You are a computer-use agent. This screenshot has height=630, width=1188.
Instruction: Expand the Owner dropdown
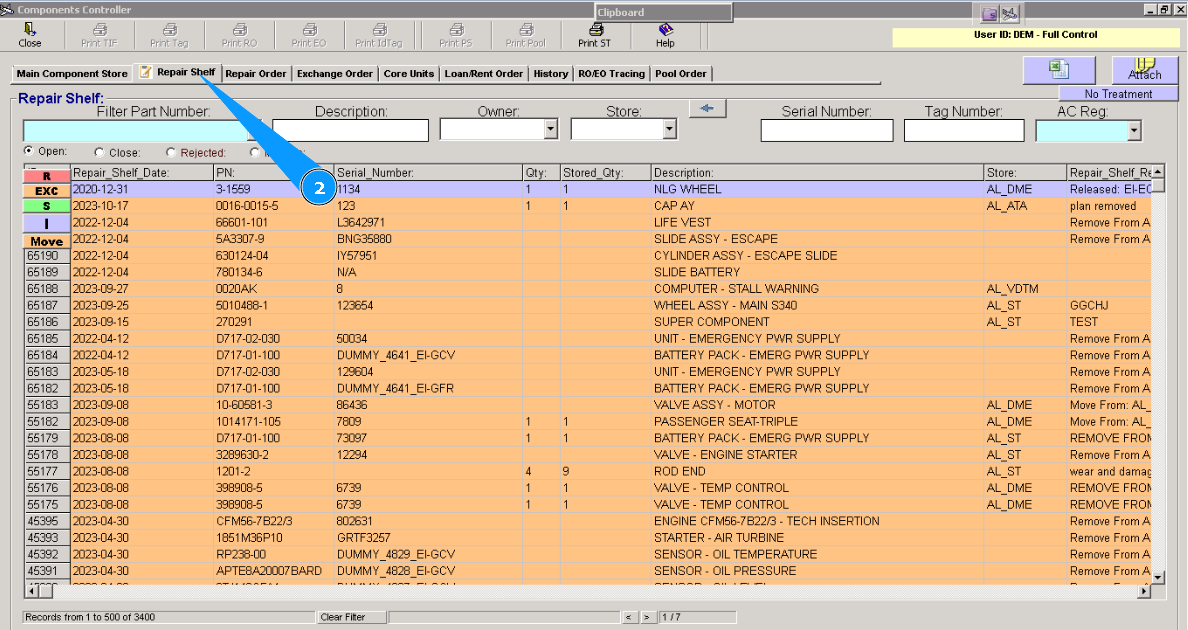coord(550,130)
